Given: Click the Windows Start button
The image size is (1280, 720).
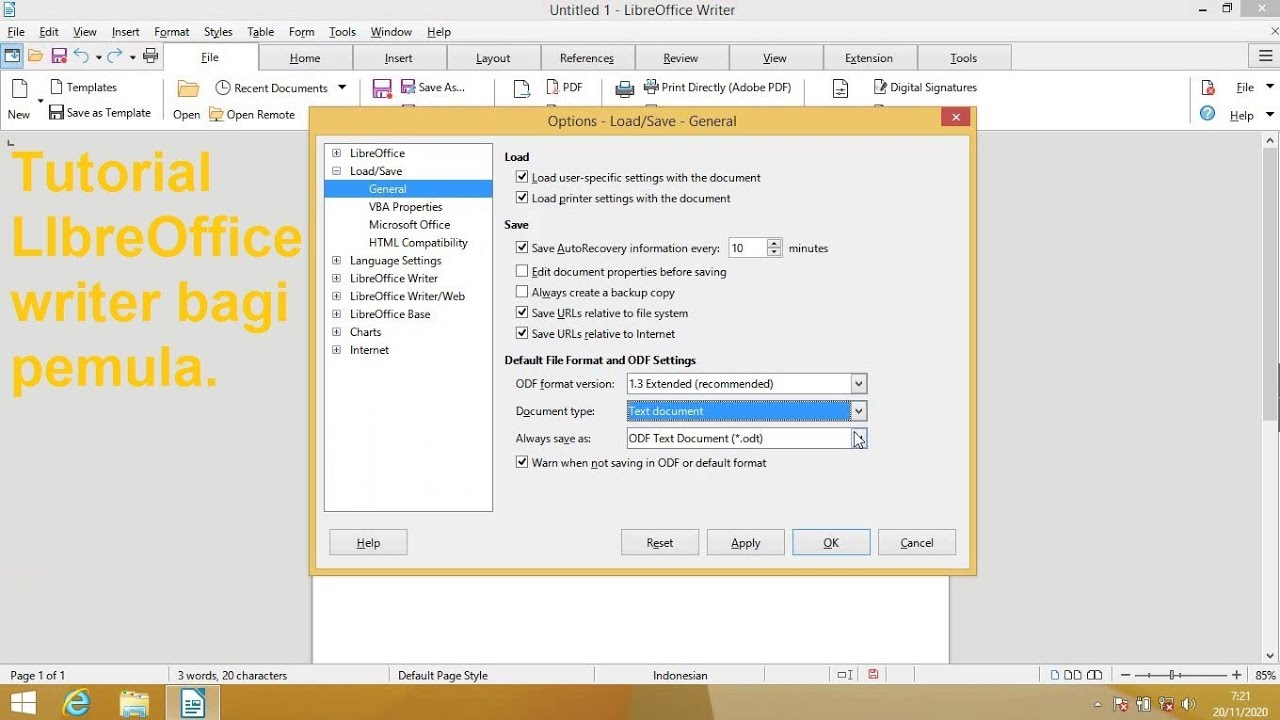Looking at the screenshot, I should (x=23, y=704).
